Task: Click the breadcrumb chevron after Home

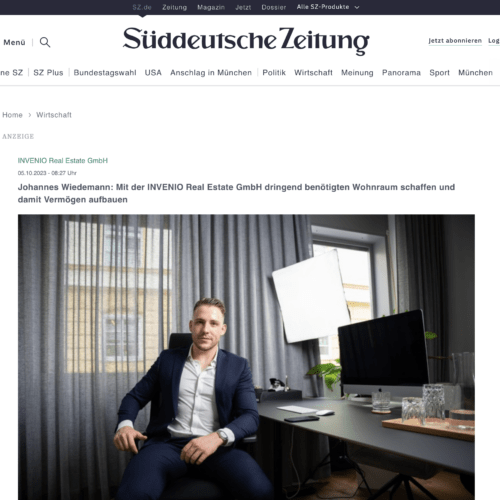Action: (x=30, y=115)
